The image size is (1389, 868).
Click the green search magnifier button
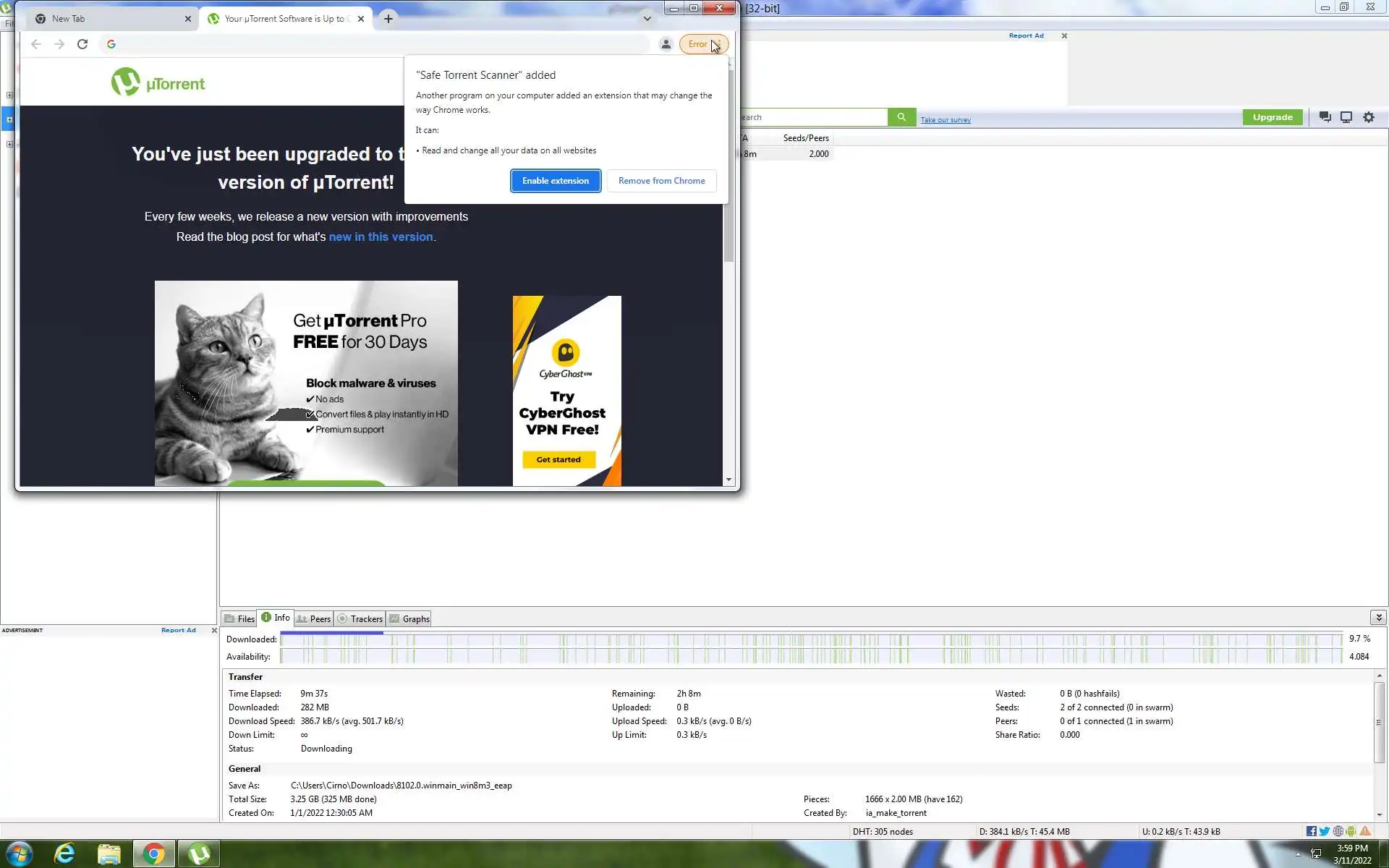coord(901,117)
